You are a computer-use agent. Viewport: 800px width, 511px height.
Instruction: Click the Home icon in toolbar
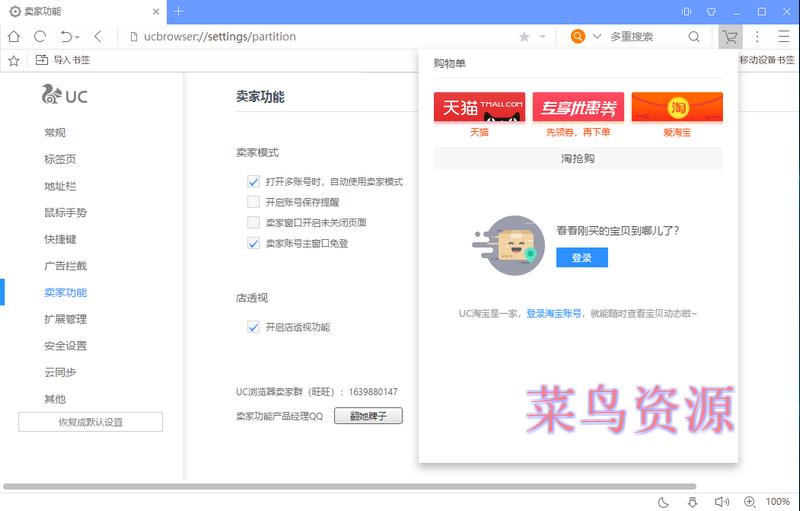coord(14,36)
